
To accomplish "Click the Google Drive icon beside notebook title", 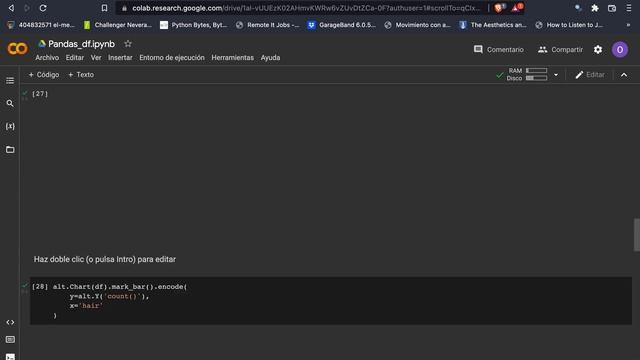I will point(42,43).
